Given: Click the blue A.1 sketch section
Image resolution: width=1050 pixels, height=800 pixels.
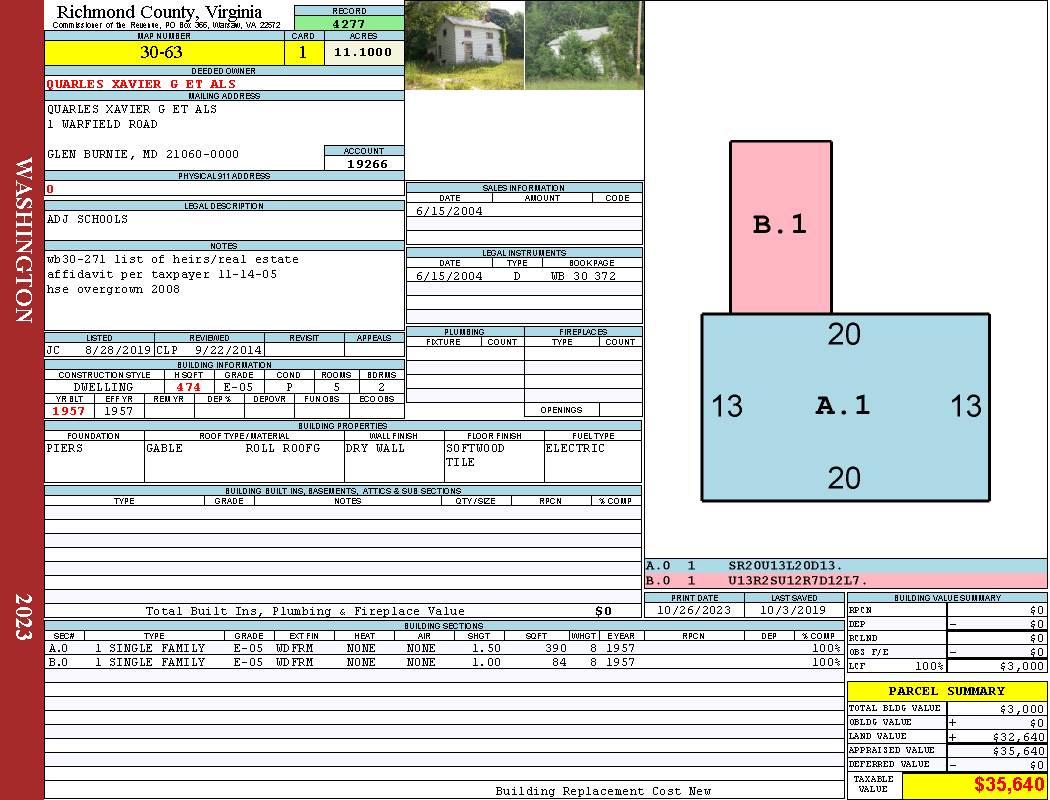Looking at the screenshot, I should click(845, 407).
